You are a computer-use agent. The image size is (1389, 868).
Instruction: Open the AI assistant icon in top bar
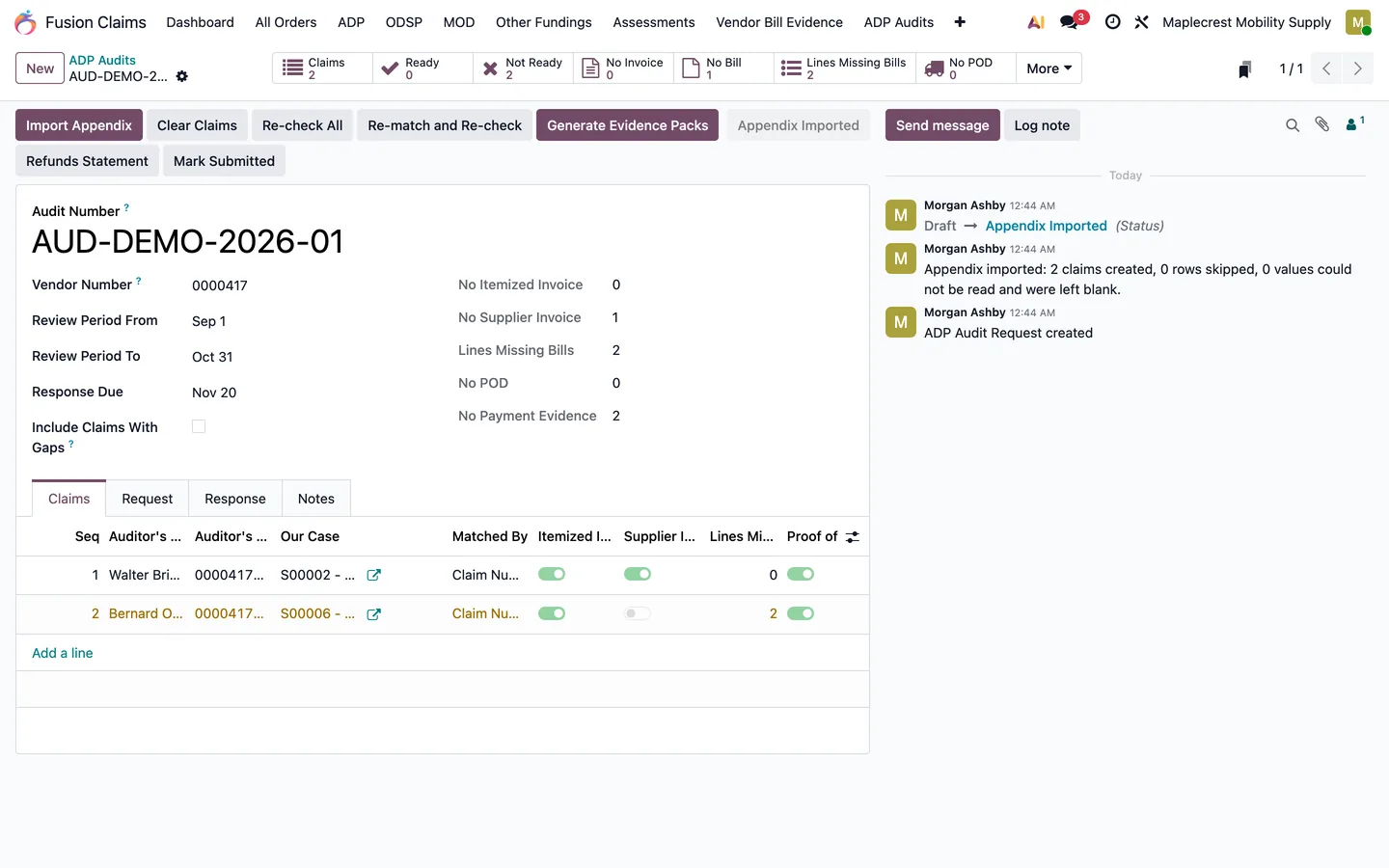pos(1036,22)
